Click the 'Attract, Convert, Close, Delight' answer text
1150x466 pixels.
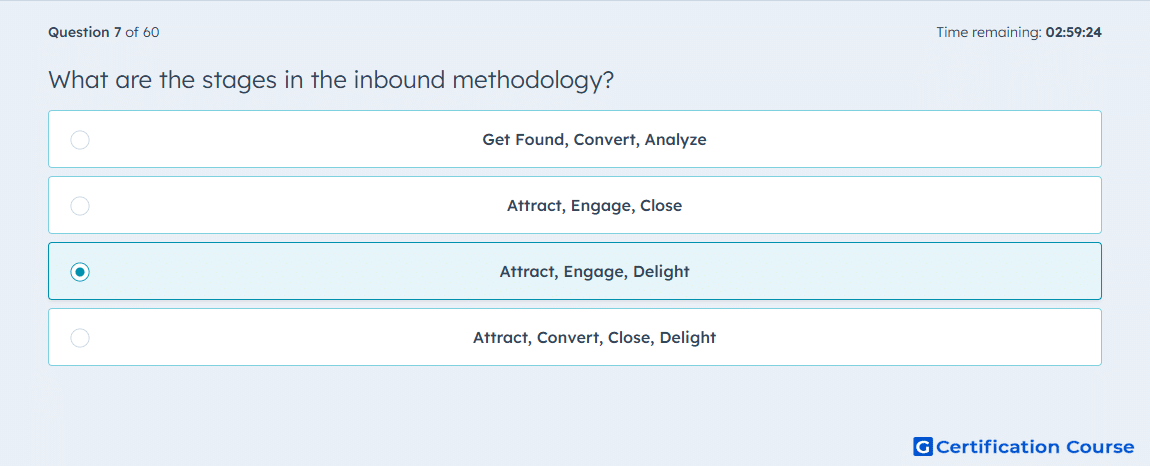pos(594,338)
